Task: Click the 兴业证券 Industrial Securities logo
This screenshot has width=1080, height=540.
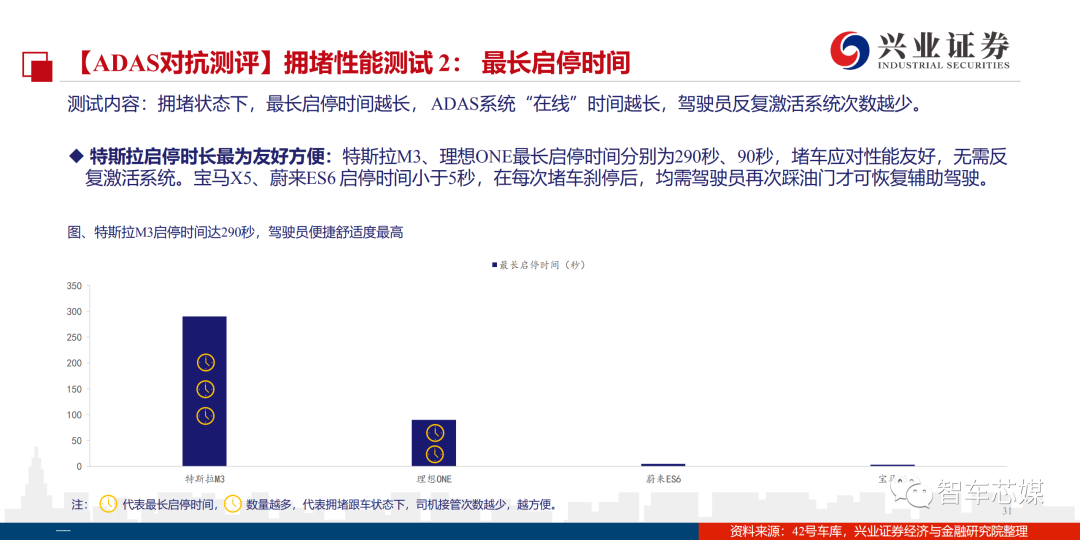Action: click(x=920, y=50)
